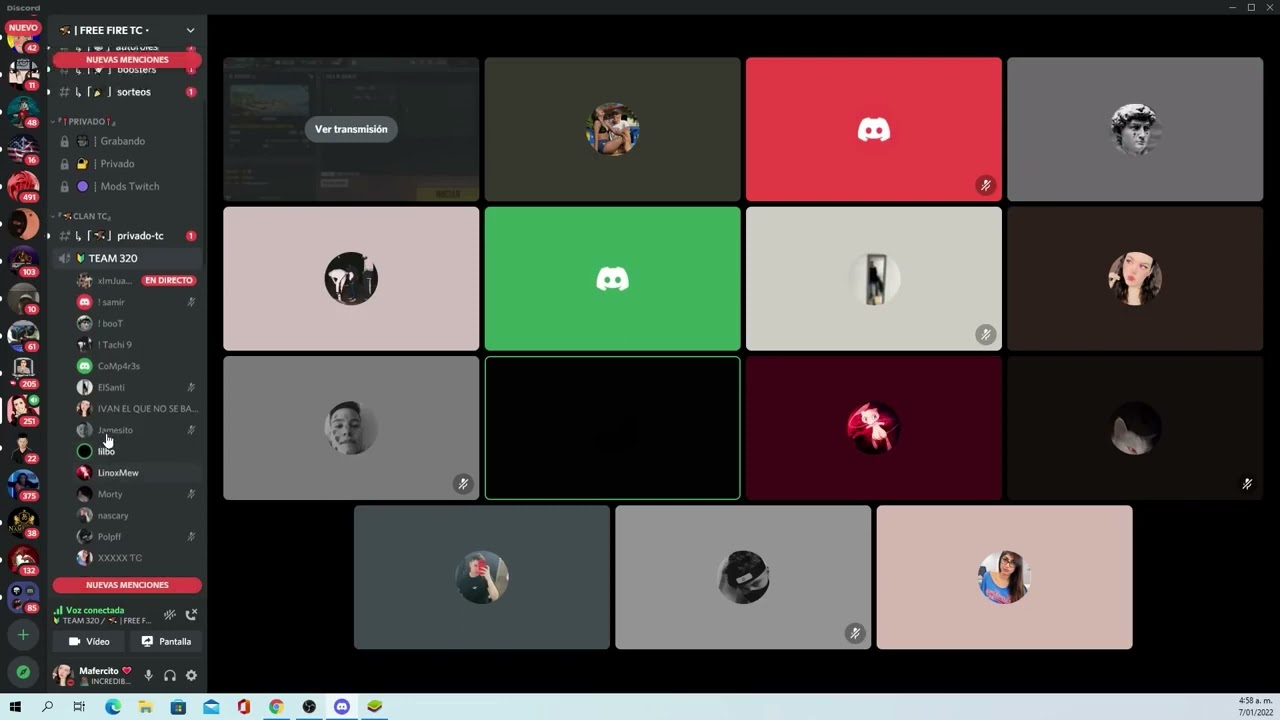This screenshot has height=720, width=1280.
Task: Open server icon with 103 badge
Action: [23, 261]
